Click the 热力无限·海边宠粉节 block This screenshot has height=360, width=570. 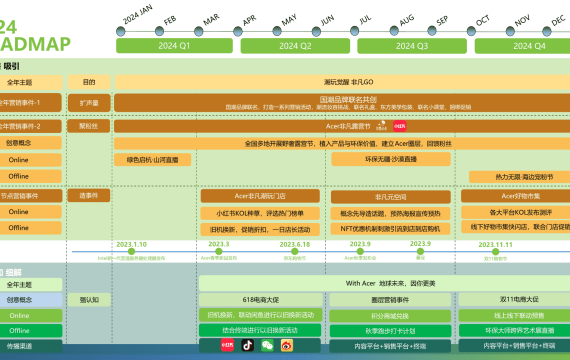[x=519, y=177]
